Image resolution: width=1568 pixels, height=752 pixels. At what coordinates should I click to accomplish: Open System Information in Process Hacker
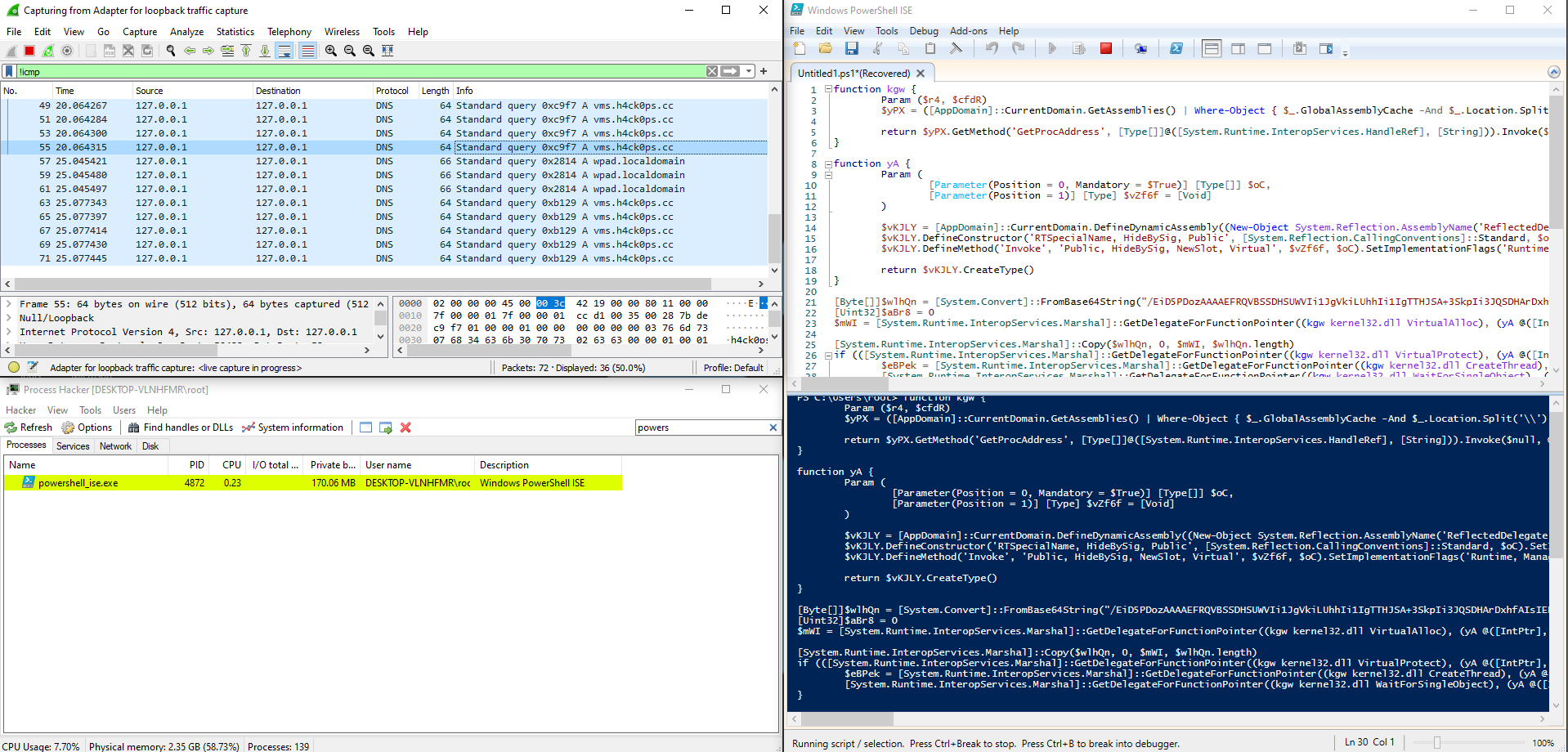pos(293,427)
